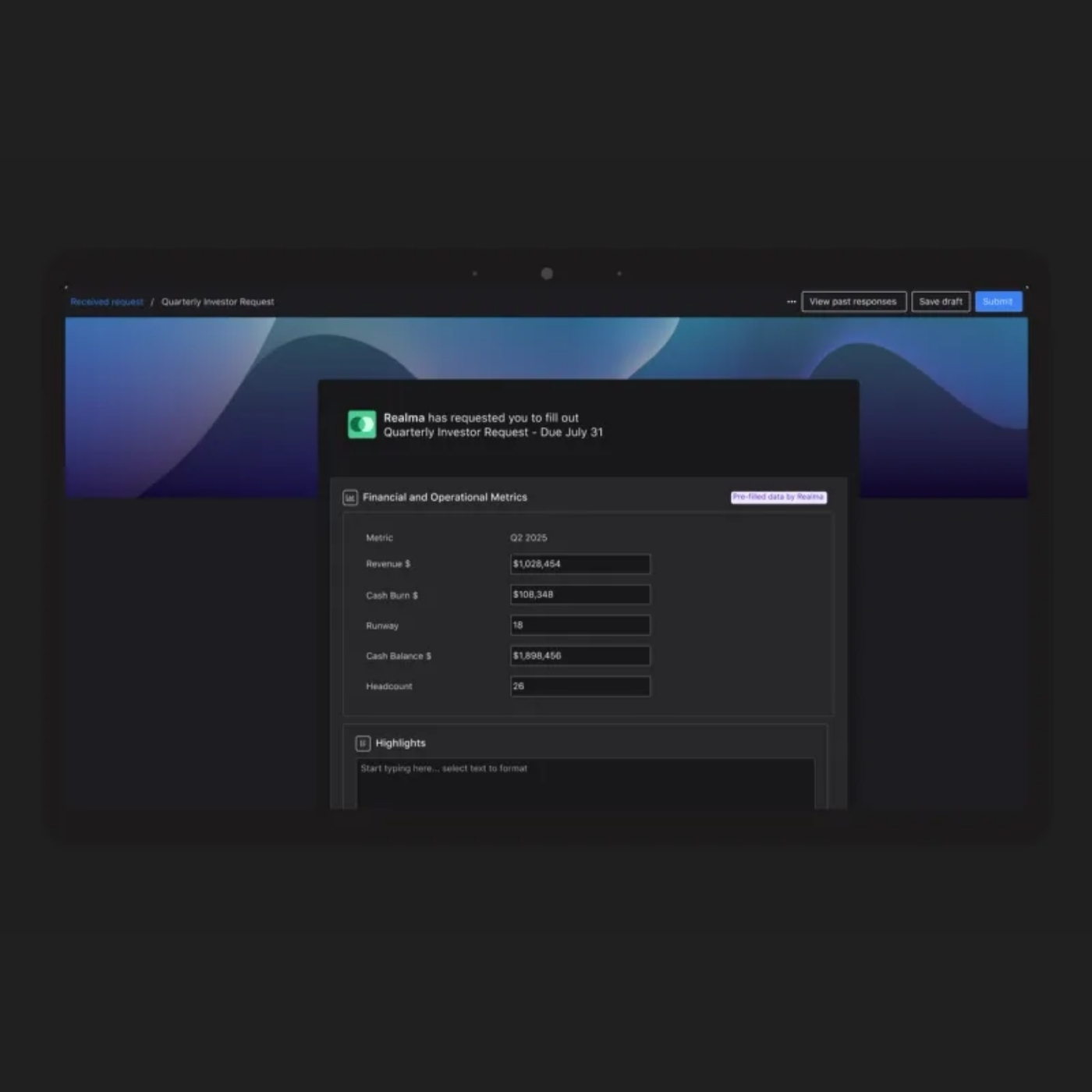Viewport: 1092px width, 1092px height.
Task: Click the Cash Burn $ input field
Action: (x=580, y=594)
